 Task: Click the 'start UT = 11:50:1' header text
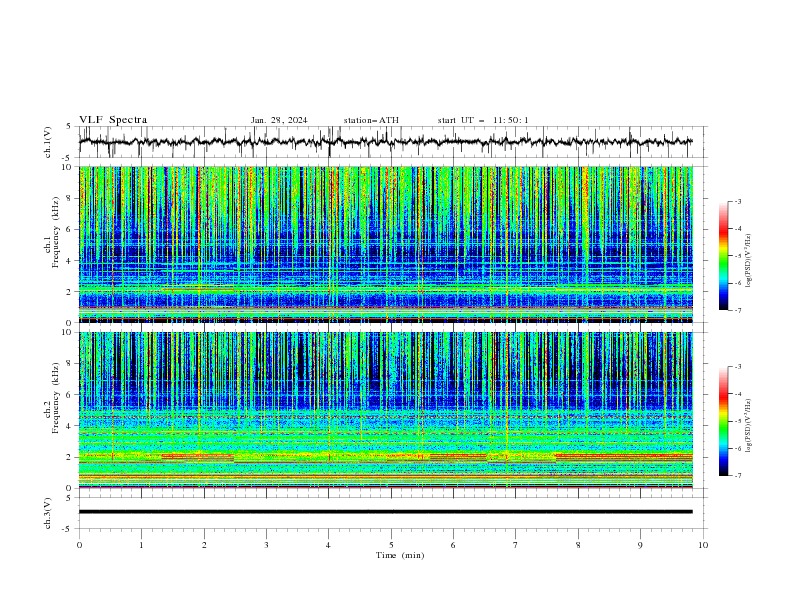(483, 120)
